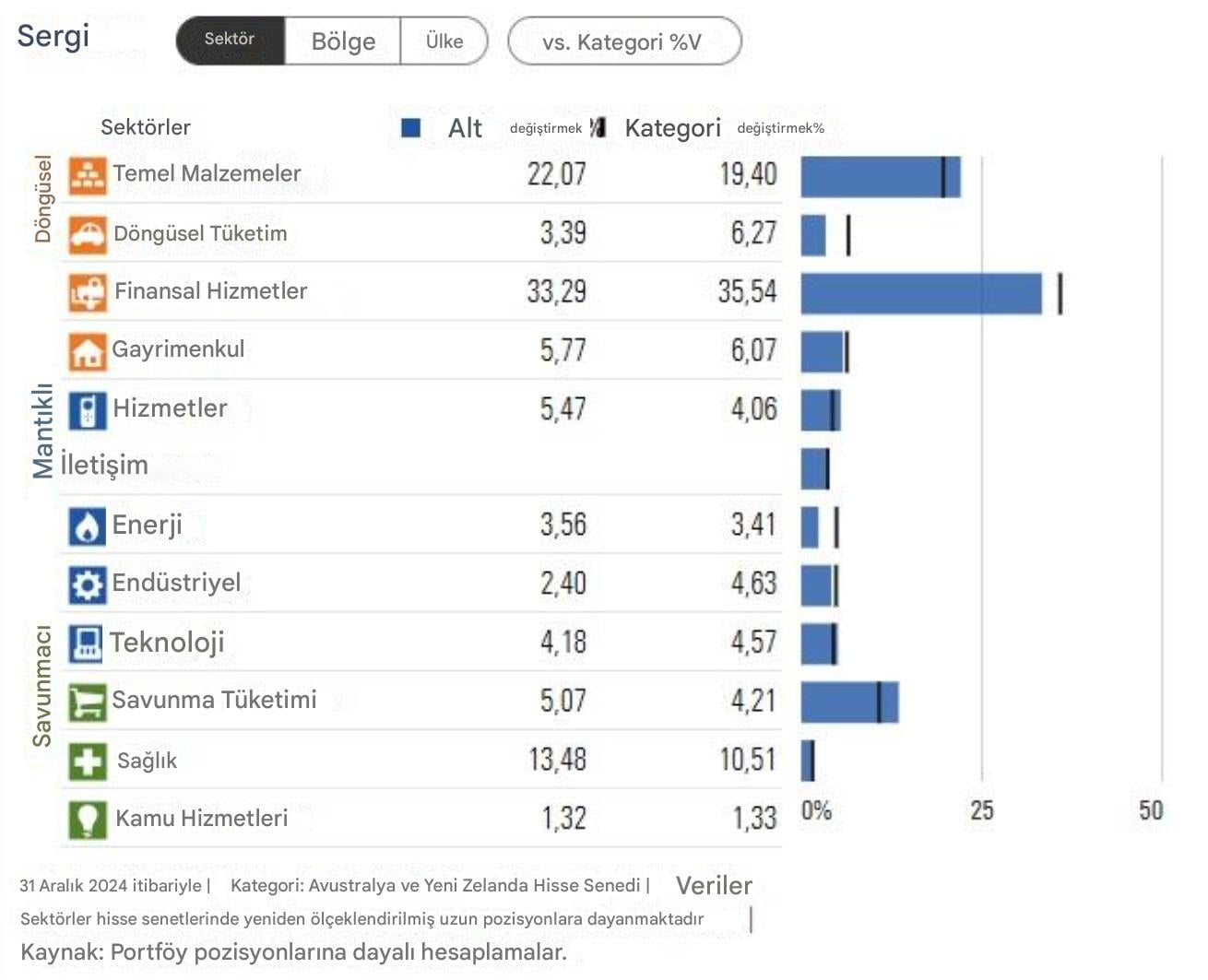Click the Savunma Tüketimi cart icon
1208x980 pixels.
pos(88,702)
